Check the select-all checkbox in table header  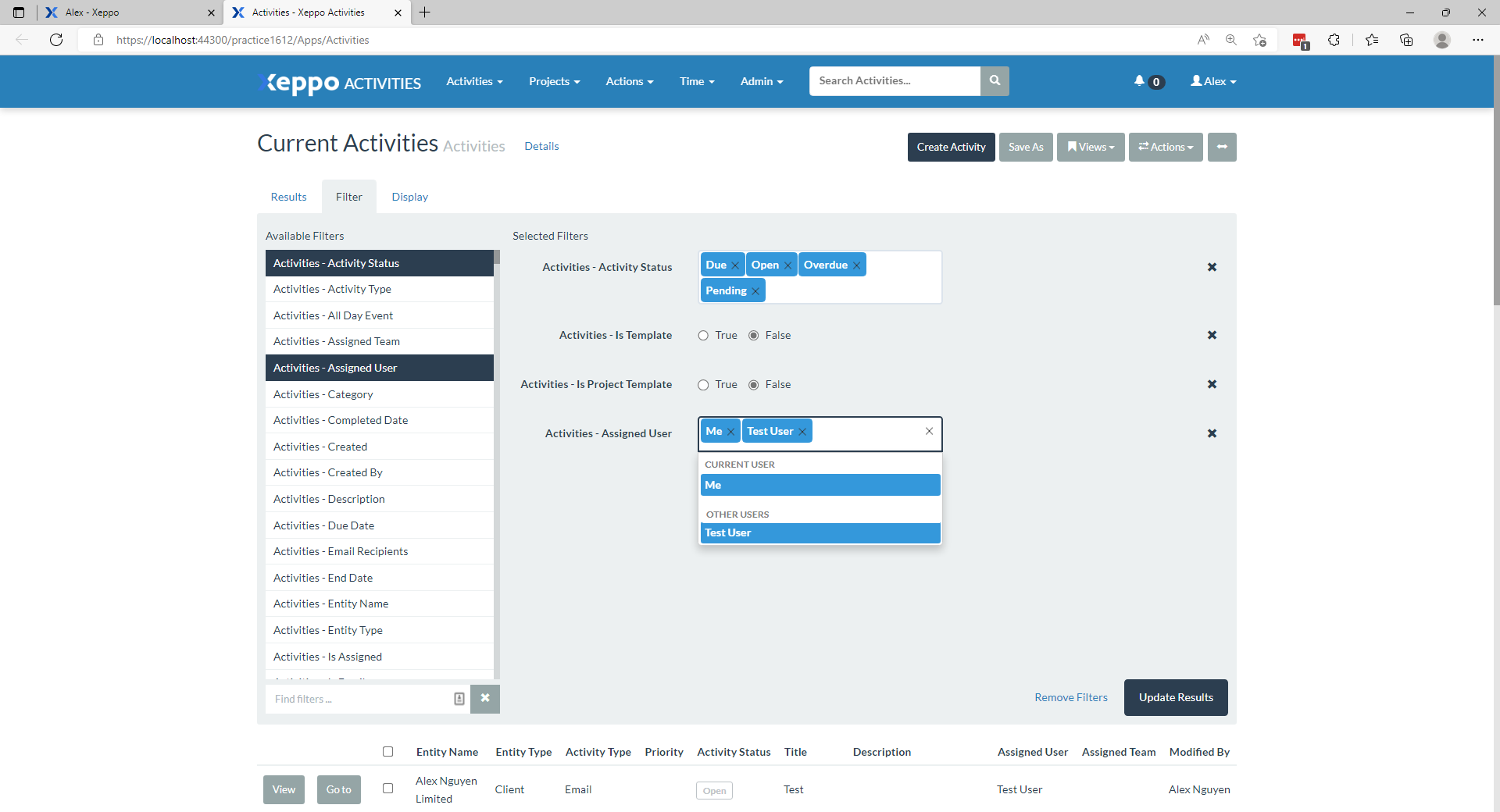pos(387,752)
